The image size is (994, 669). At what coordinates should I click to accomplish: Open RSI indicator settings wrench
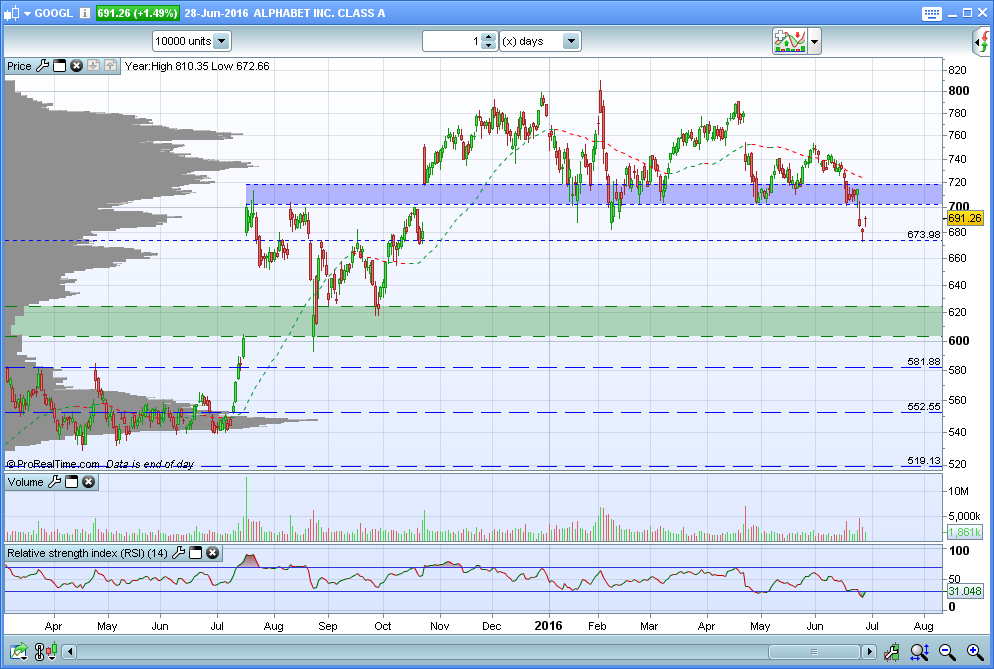pyautogui.click(x=178, y=553)
